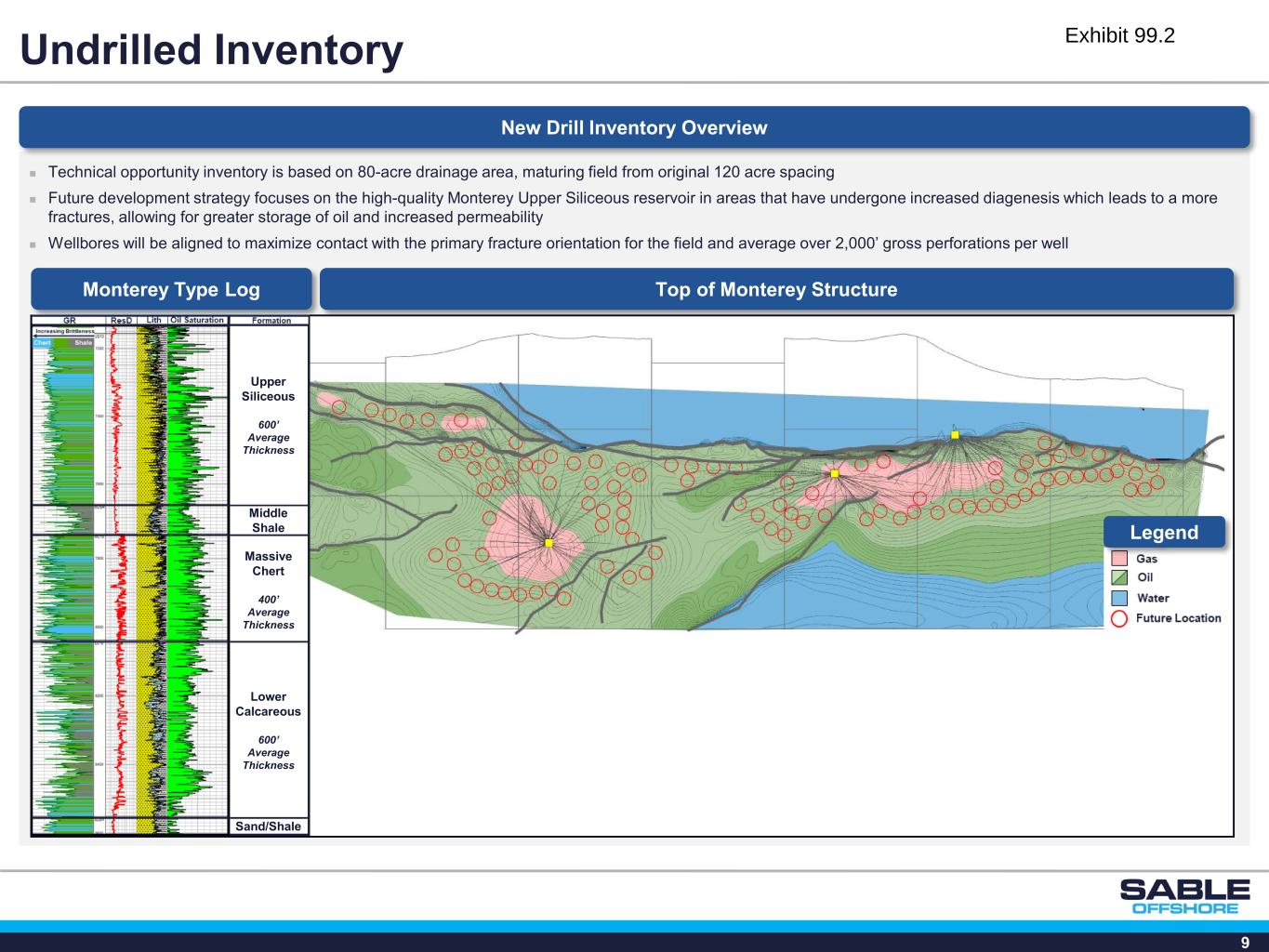Click the Water blue swatch in the legend
Image resolution: width=1269 pixels, height=952 pixels.
pos(1119,598)
